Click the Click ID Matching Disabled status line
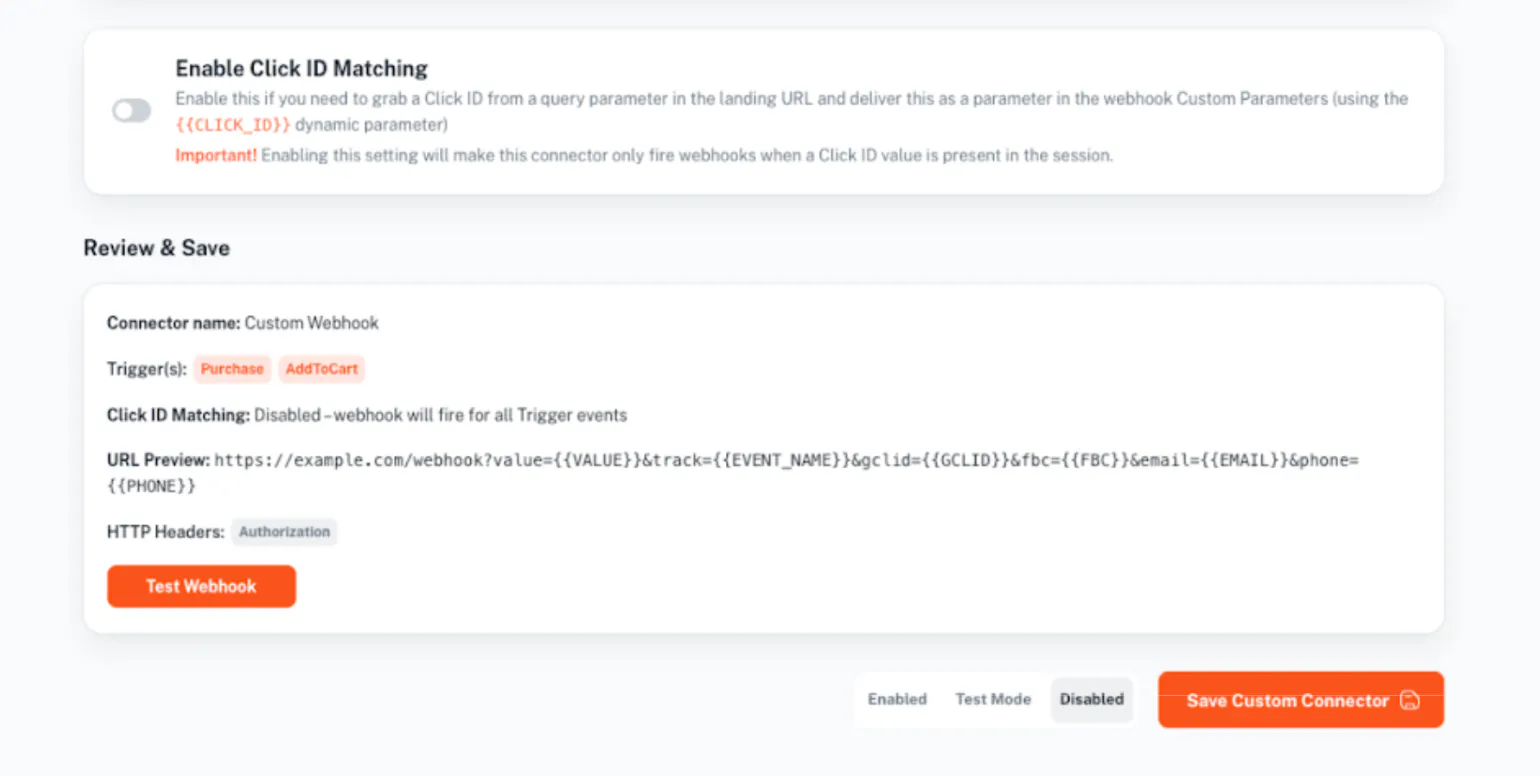The width and height of the screenshot is (1540, 776). coord(367,414)
